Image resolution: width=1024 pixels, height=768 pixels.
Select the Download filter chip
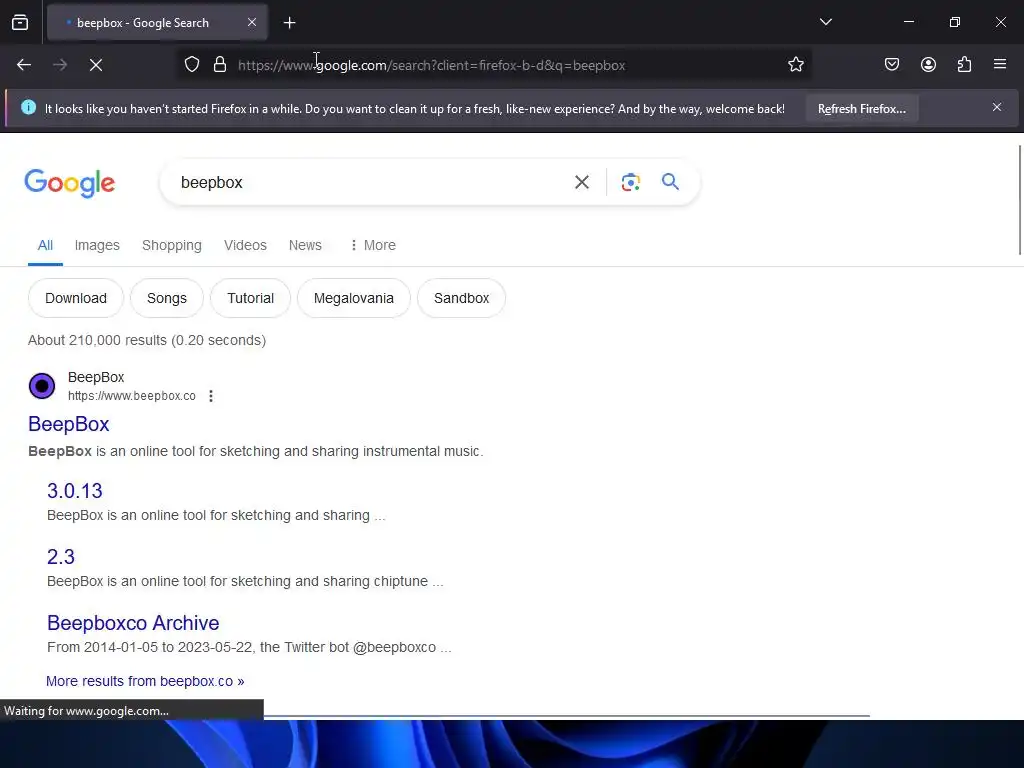pos(76,298)
